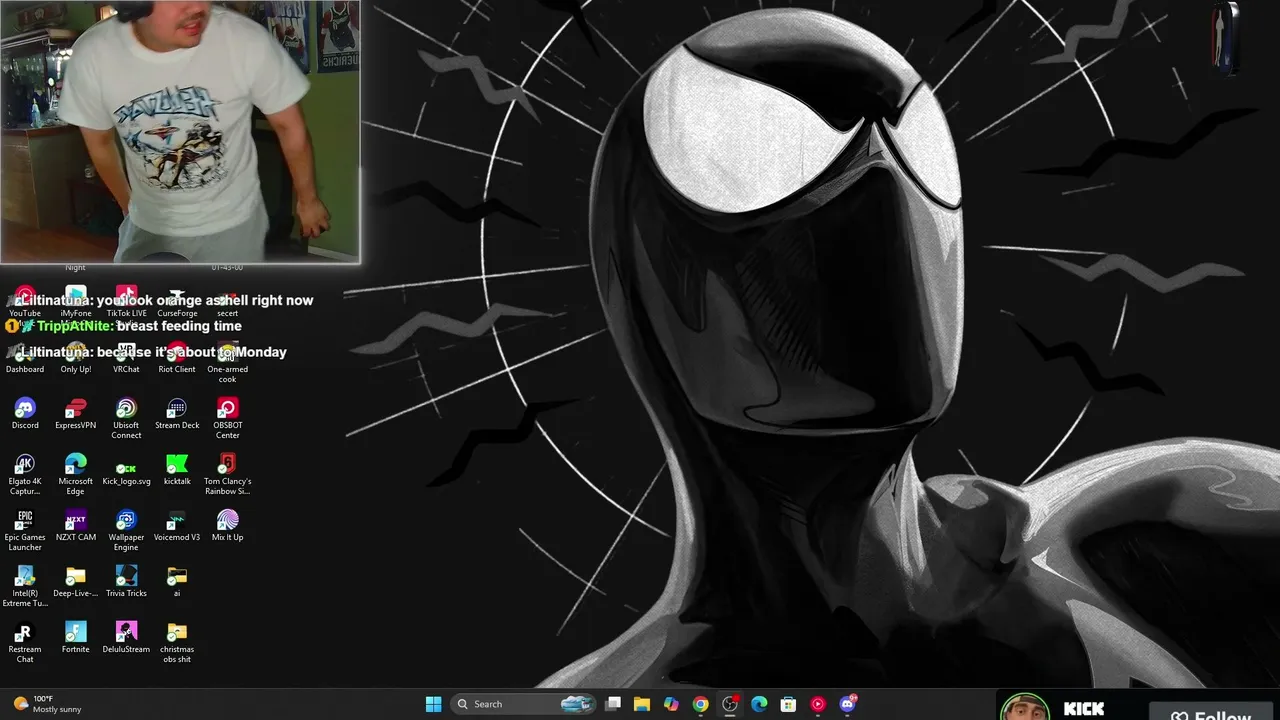Select the Discord desktop icon
The width and height of the screenshot is (1280, 720).
(25, 413)
